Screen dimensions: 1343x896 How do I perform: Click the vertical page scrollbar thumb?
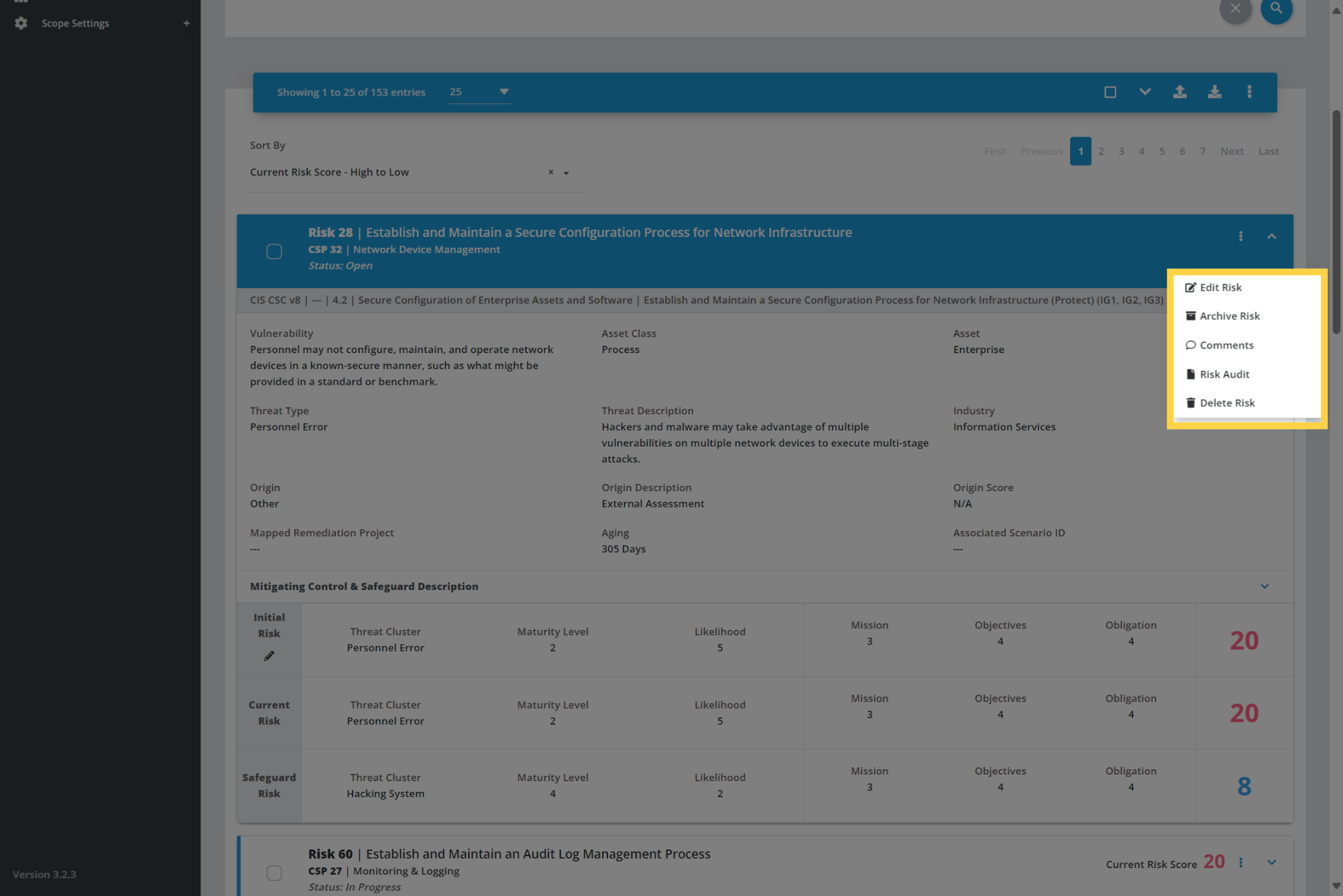1336,222
